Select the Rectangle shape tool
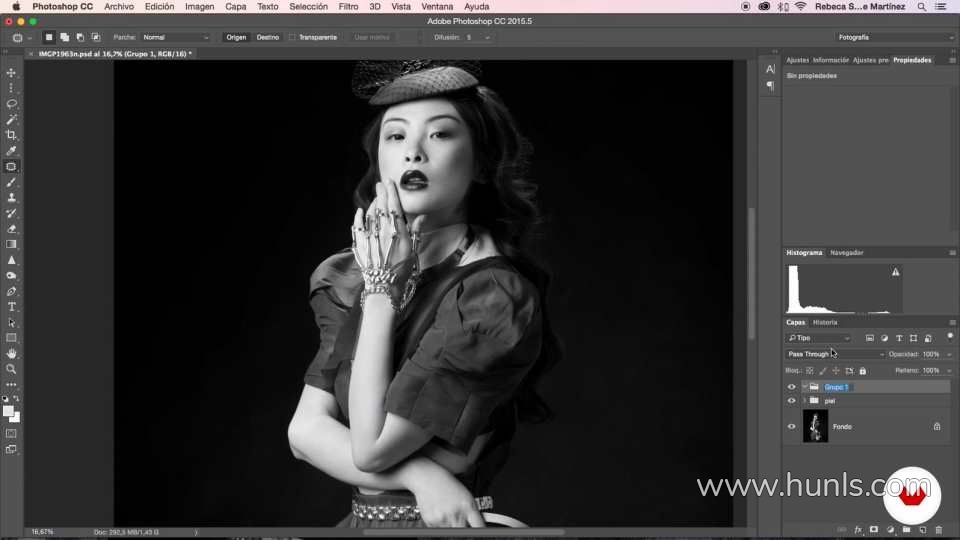960x540 pixels. click(x=11, y=338)
